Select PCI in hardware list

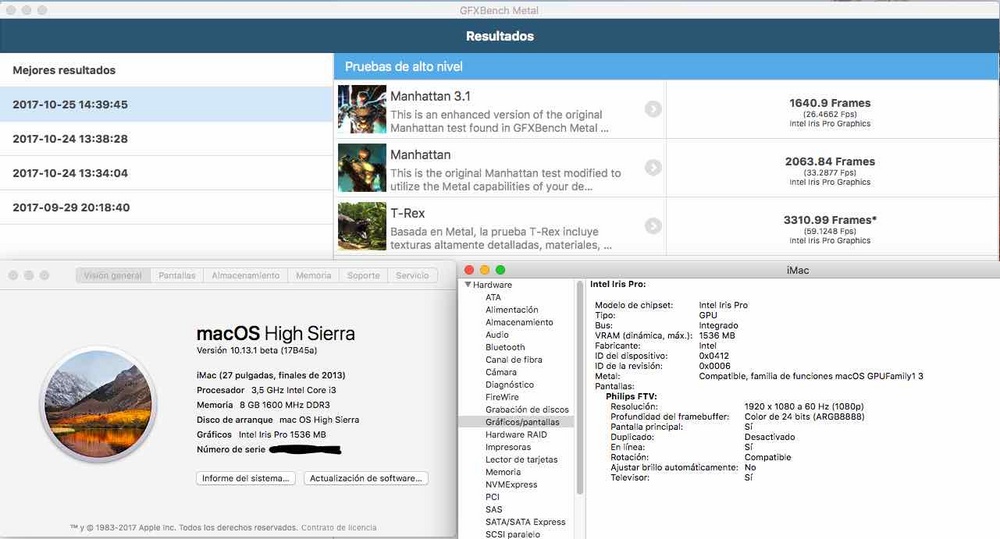pyautogui.click(x=492, y=497)
